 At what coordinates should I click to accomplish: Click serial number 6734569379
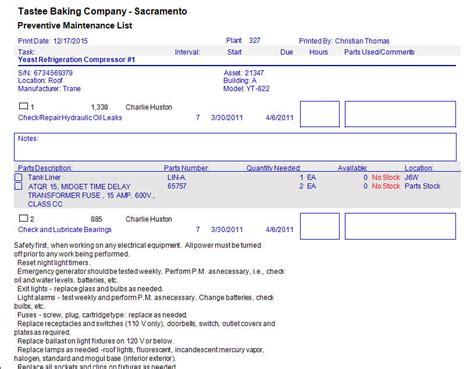45,73
